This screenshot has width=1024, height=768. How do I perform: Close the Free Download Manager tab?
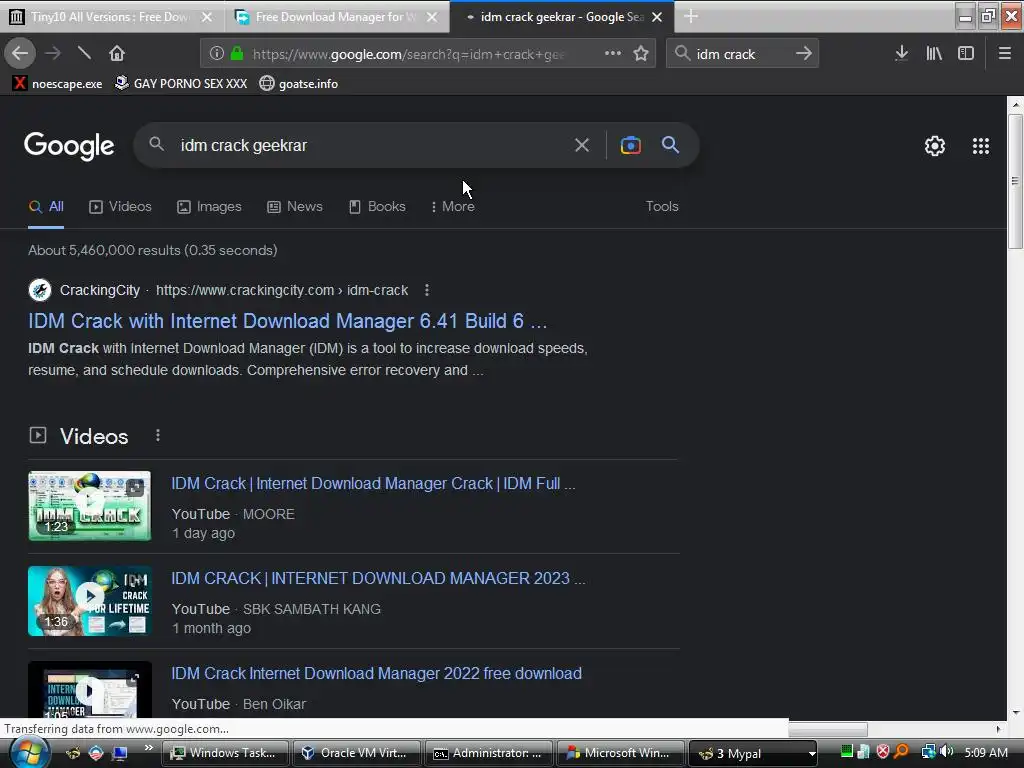coord(432,17)
